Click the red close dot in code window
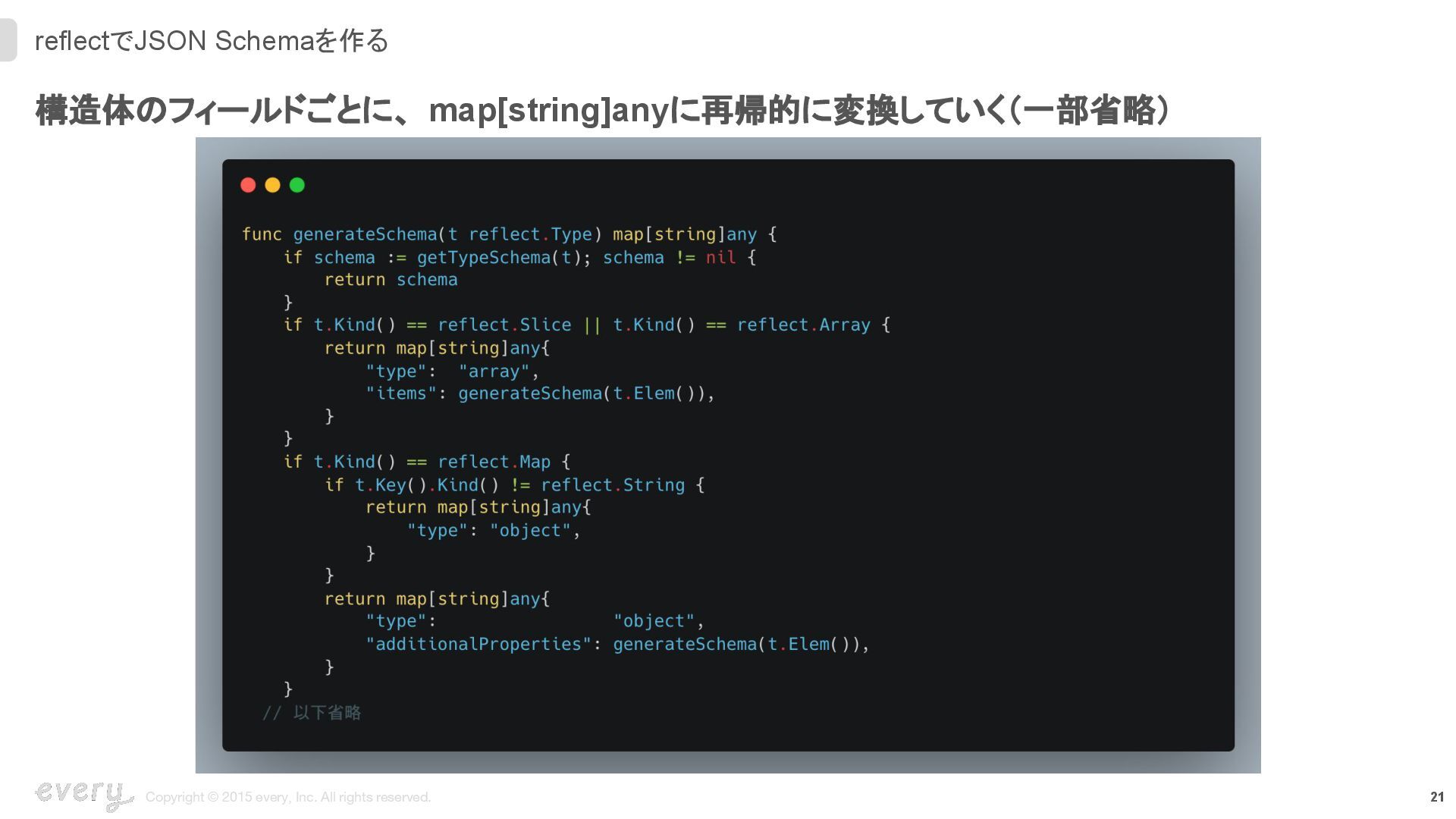 click(x=248, y=185)
